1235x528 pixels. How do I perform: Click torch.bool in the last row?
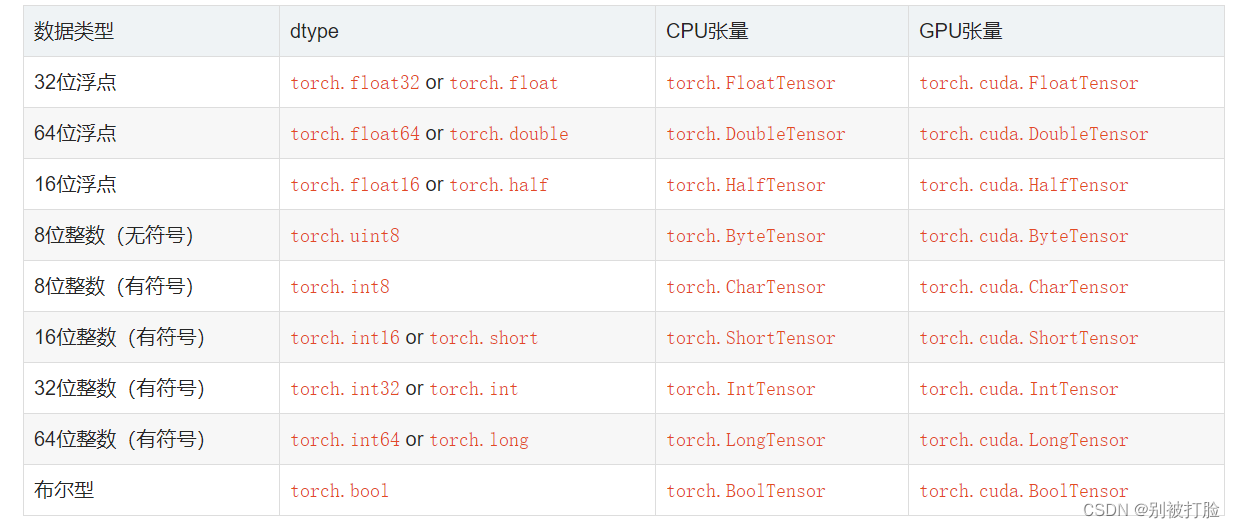coord(340,491)
